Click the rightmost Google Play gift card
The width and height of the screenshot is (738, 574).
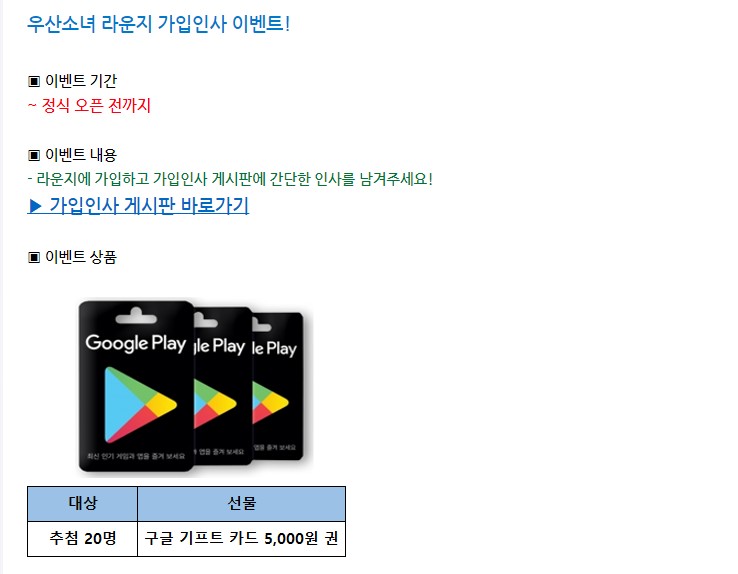pos(278,386)
